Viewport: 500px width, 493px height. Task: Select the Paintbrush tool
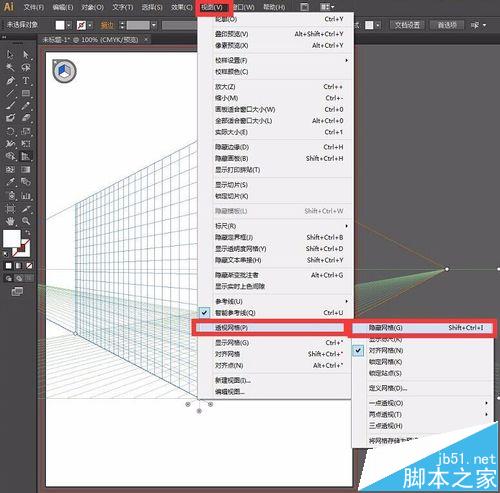pyautogui.click(x=10, y=106)
